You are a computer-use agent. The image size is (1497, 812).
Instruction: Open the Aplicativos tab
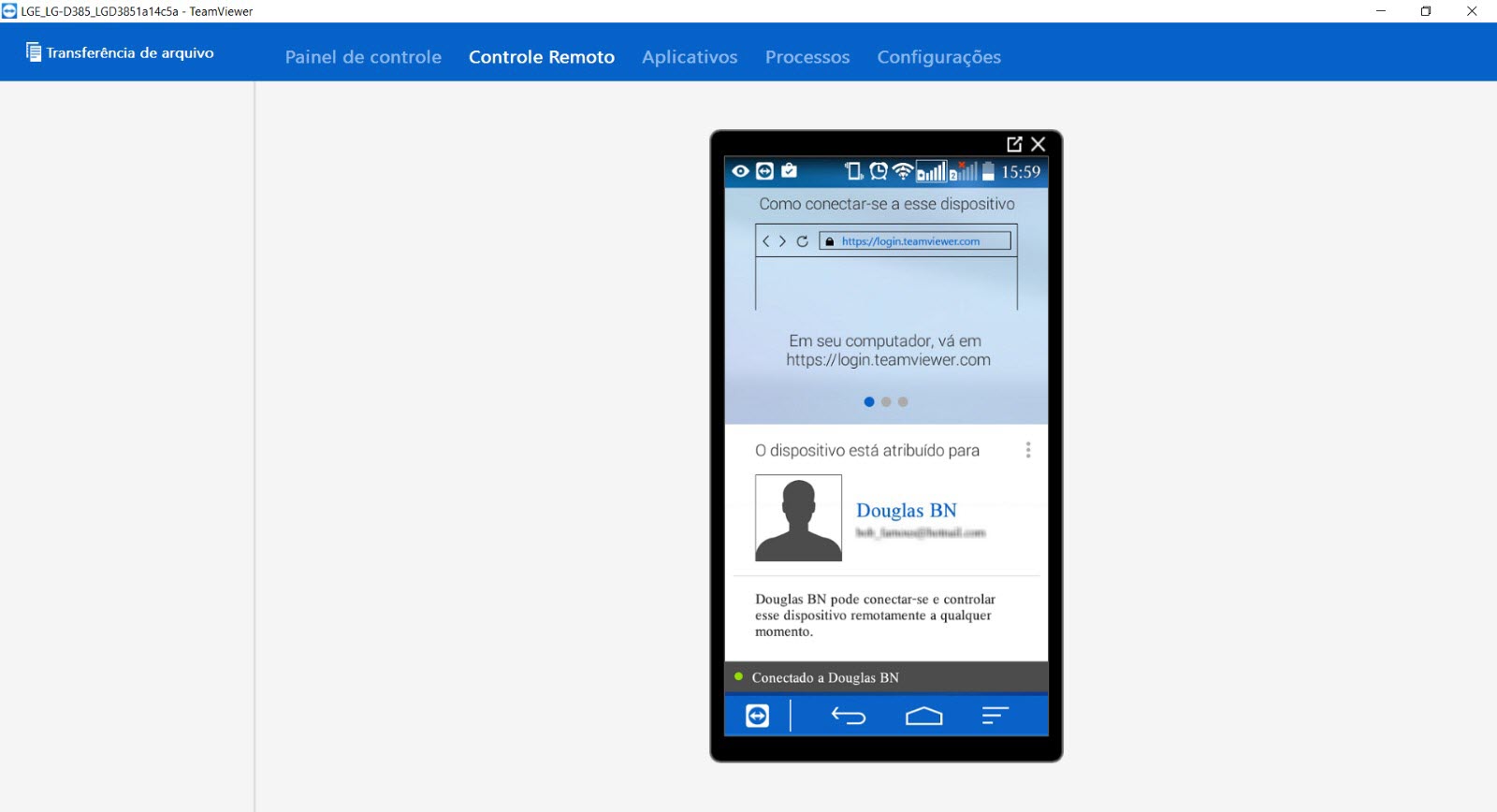[690, 57]
